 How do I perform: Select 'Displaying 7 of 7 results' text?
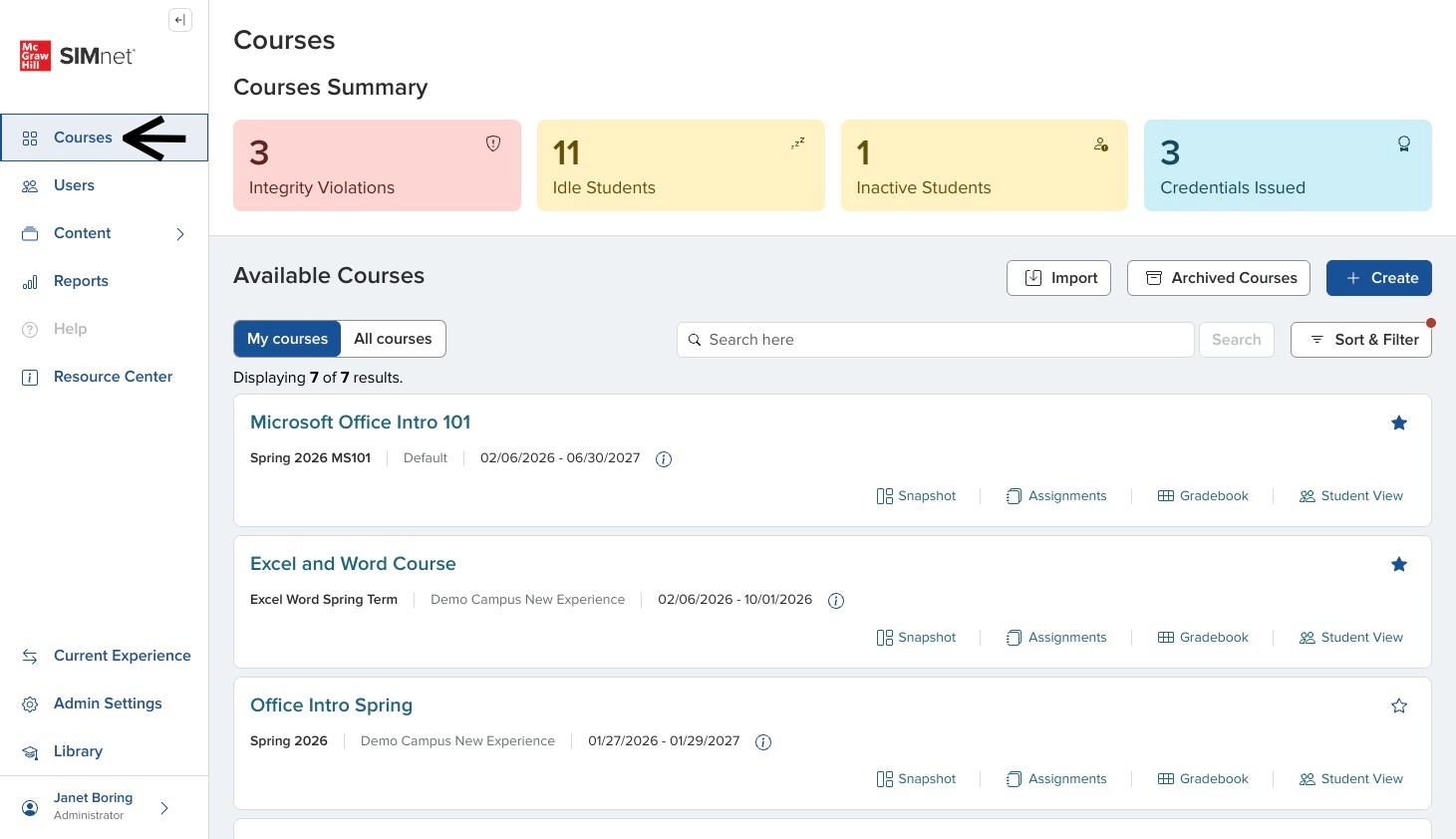coord(318,378)
